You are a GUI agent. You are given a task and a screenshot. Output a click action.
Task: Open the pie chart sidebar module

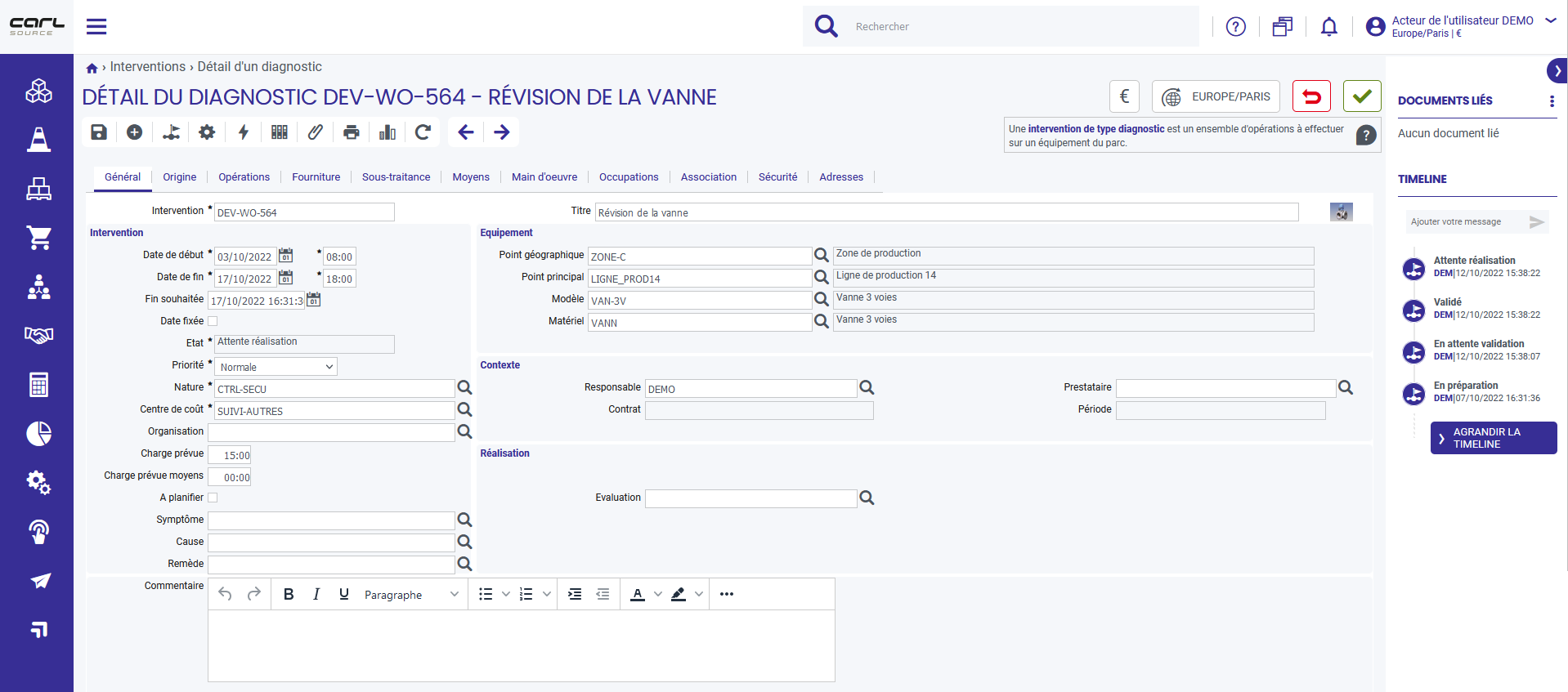point(38,433)
